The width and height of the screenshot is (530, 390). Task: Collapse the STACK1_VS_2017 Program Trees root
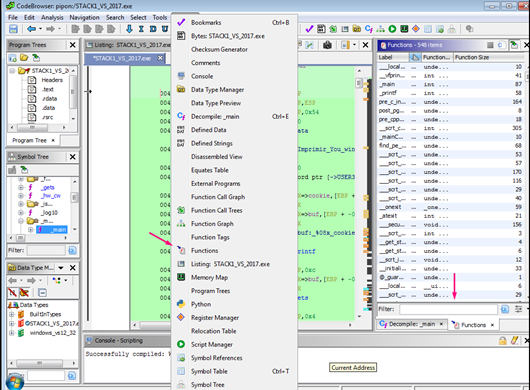(12, 71)
